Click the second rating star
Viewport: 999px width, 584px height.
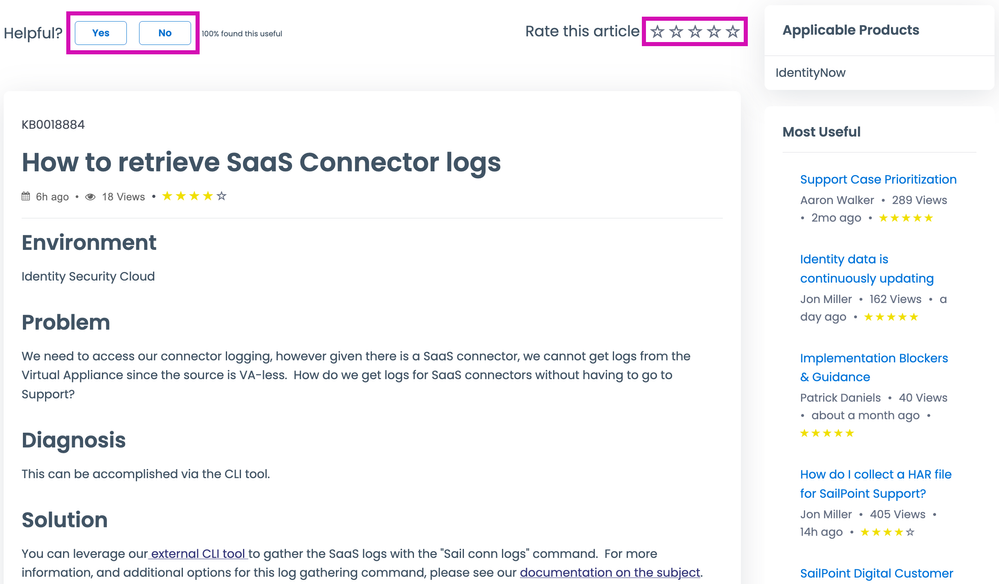676,32
